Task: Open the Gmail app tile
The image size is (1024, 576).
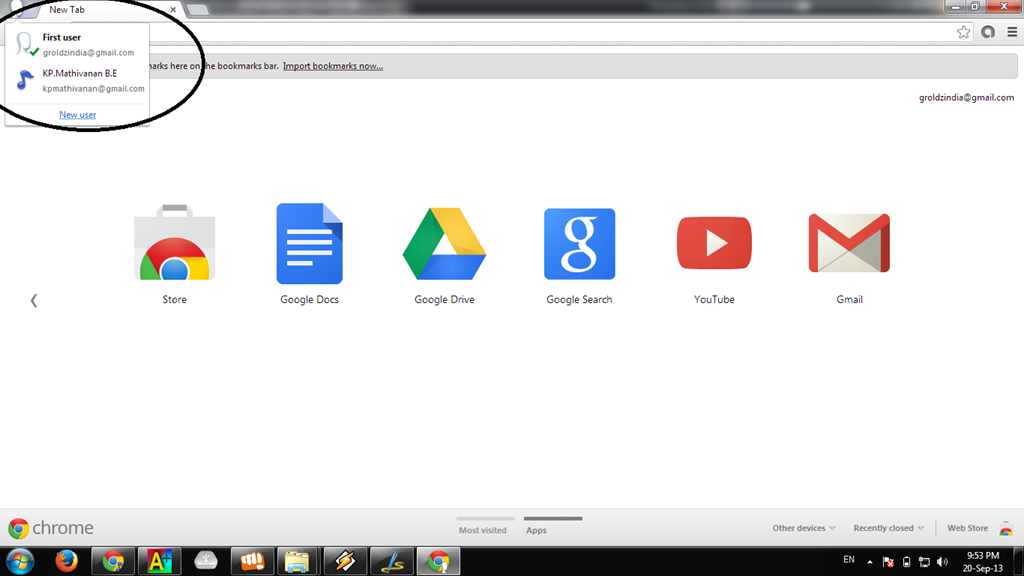Action: [849, 243]
